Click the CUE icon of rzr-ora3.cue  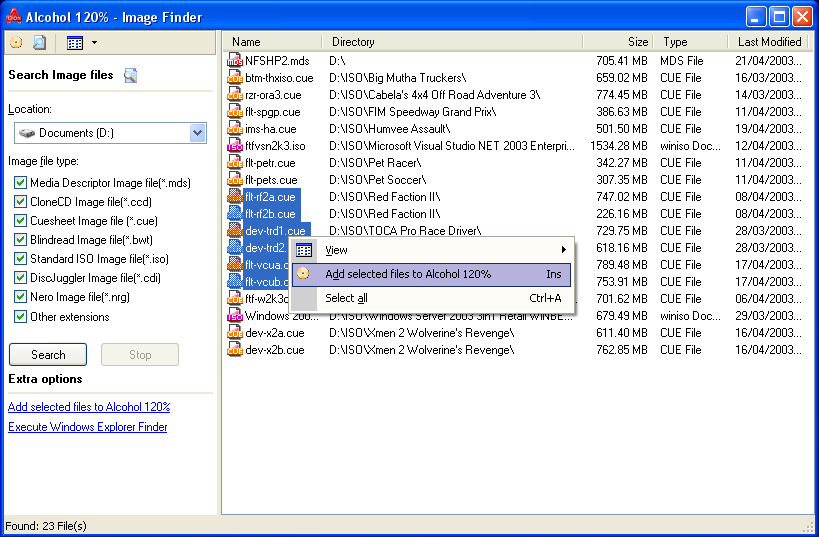235,95
